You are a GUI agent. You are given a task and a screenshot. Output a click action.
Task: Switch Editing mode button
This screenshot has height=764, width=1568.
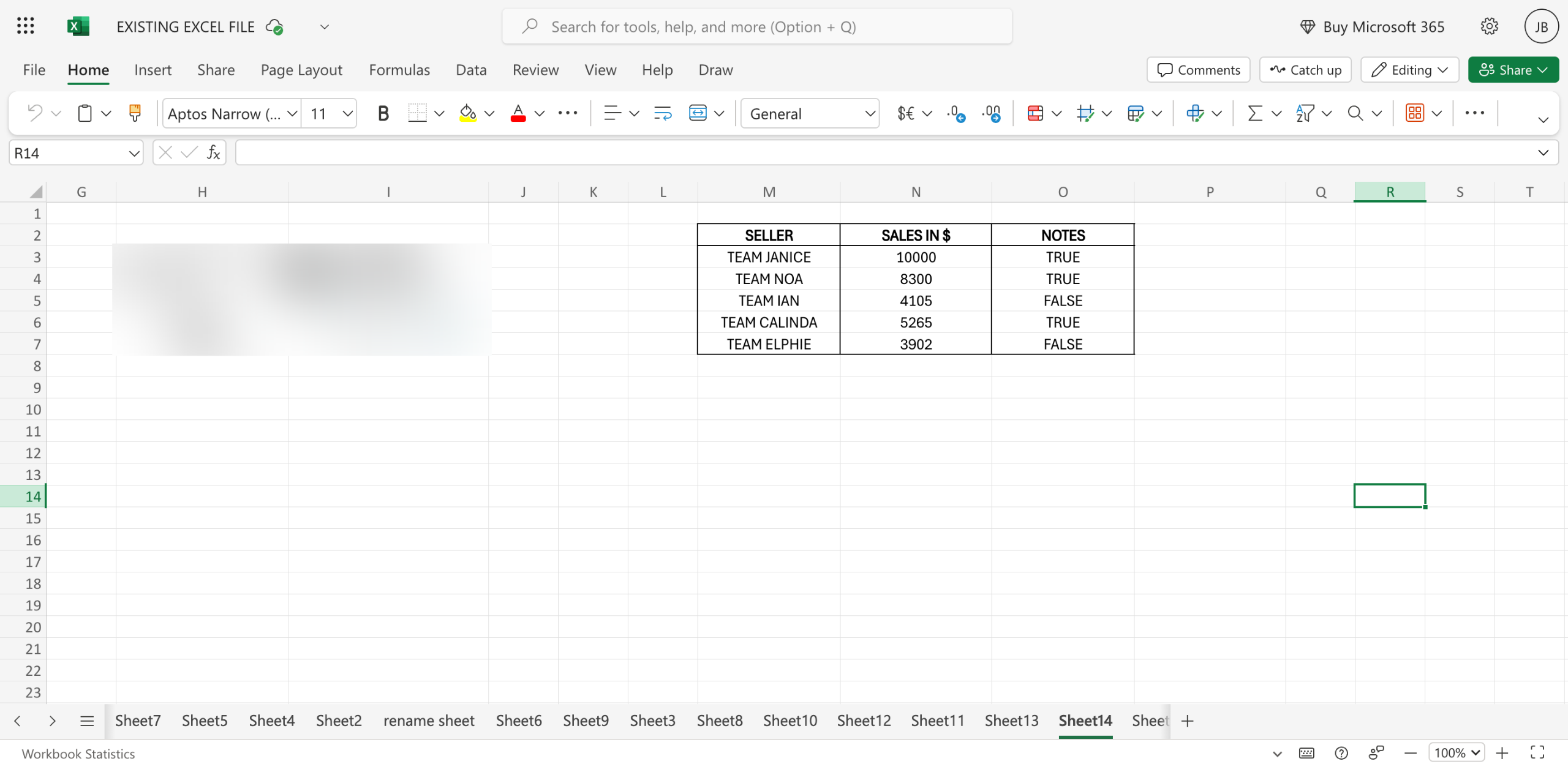click(x=1409, y=70)
